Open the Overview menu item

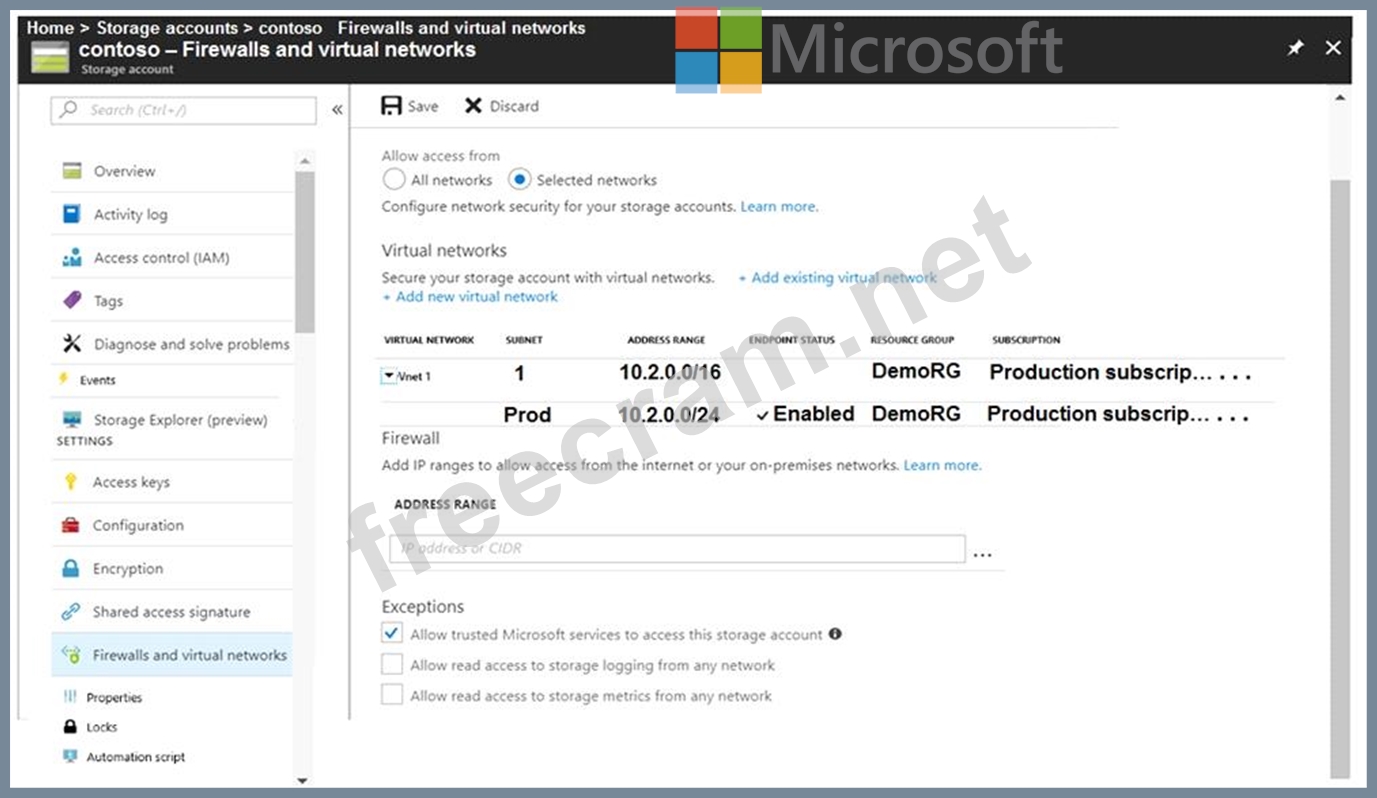click(124, 171)
